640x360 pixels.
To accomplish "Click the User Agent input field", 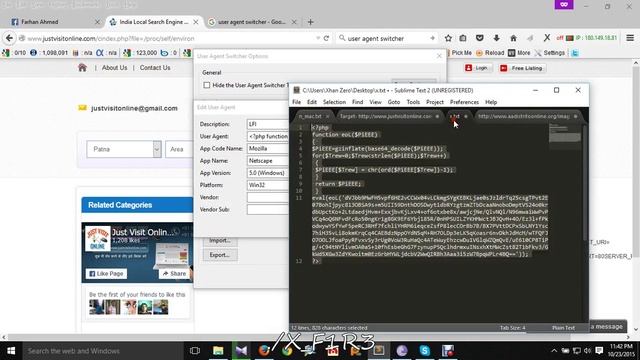I will click(x=268, y=136).
